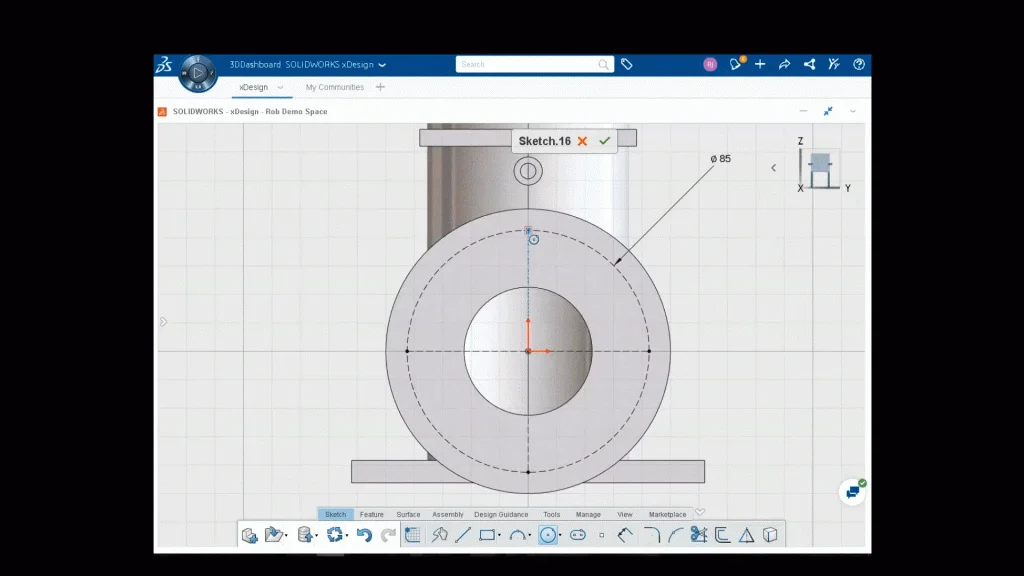Confirm Sketch.16 with the green checkmark
1024x576 pixels.
604,141
